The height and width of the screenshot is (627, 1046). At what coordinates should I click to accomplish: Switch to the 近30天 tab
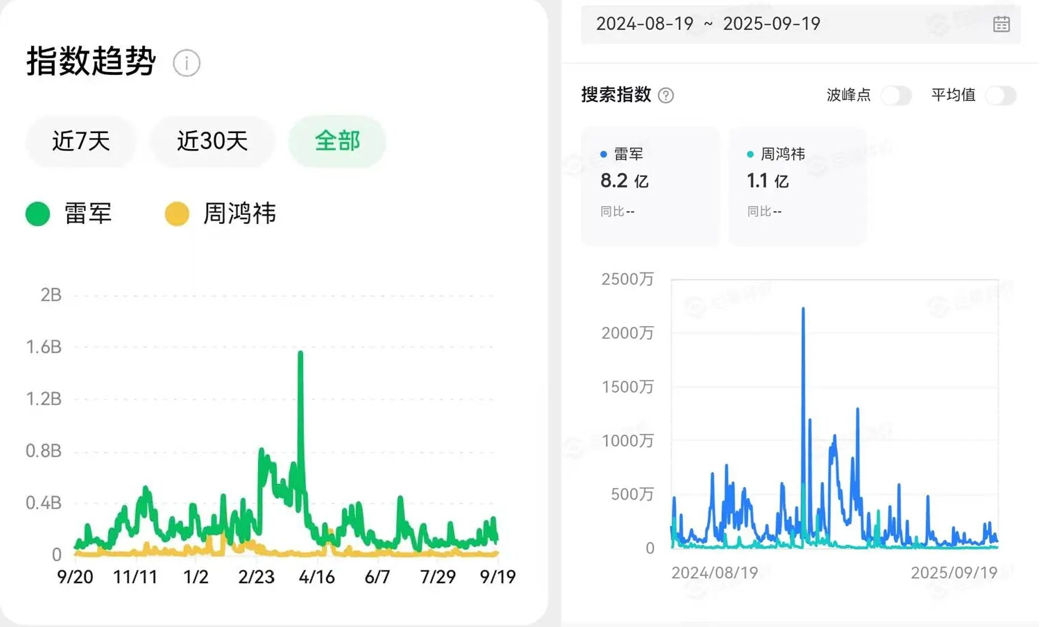[x=212, y=141]
